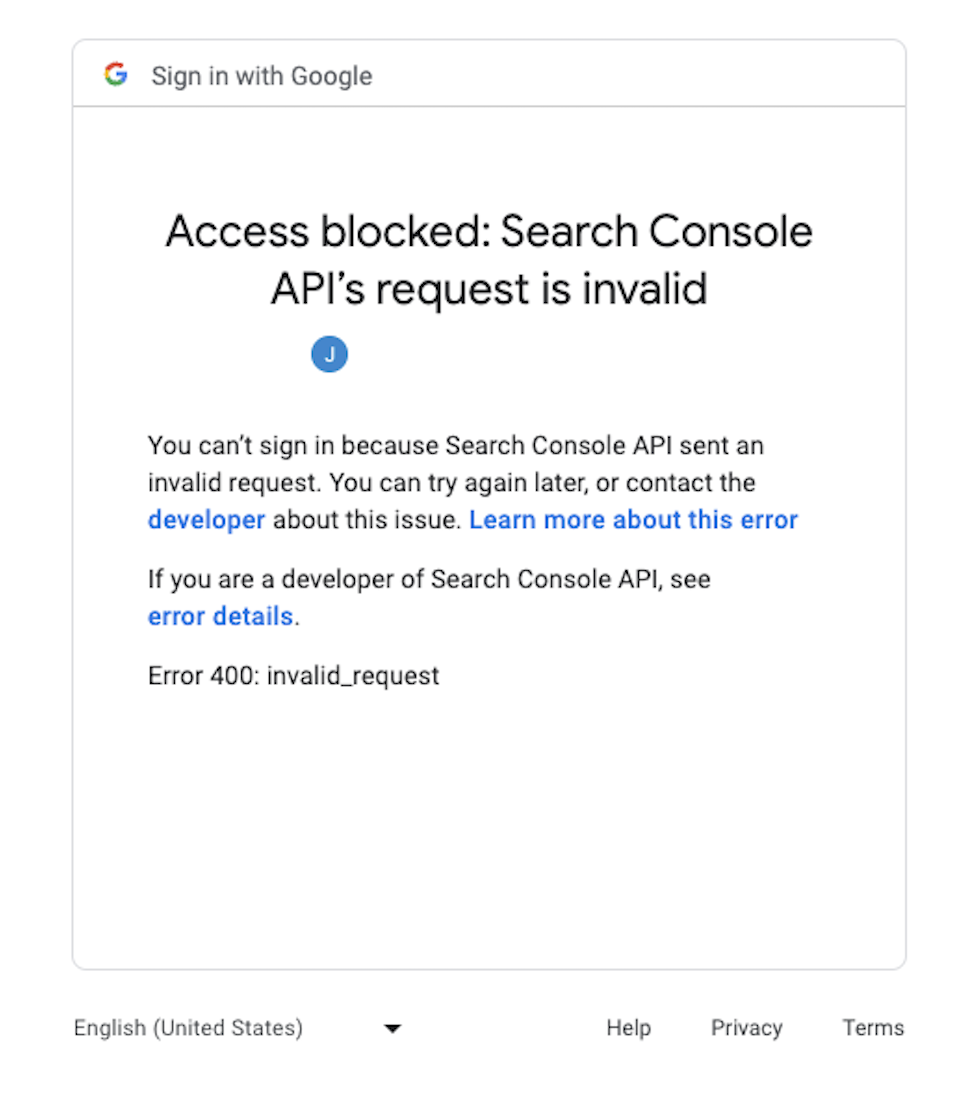This screenshot has width=972, height=1096.
Task: Open the Terms page
Action: [873, 1028]
